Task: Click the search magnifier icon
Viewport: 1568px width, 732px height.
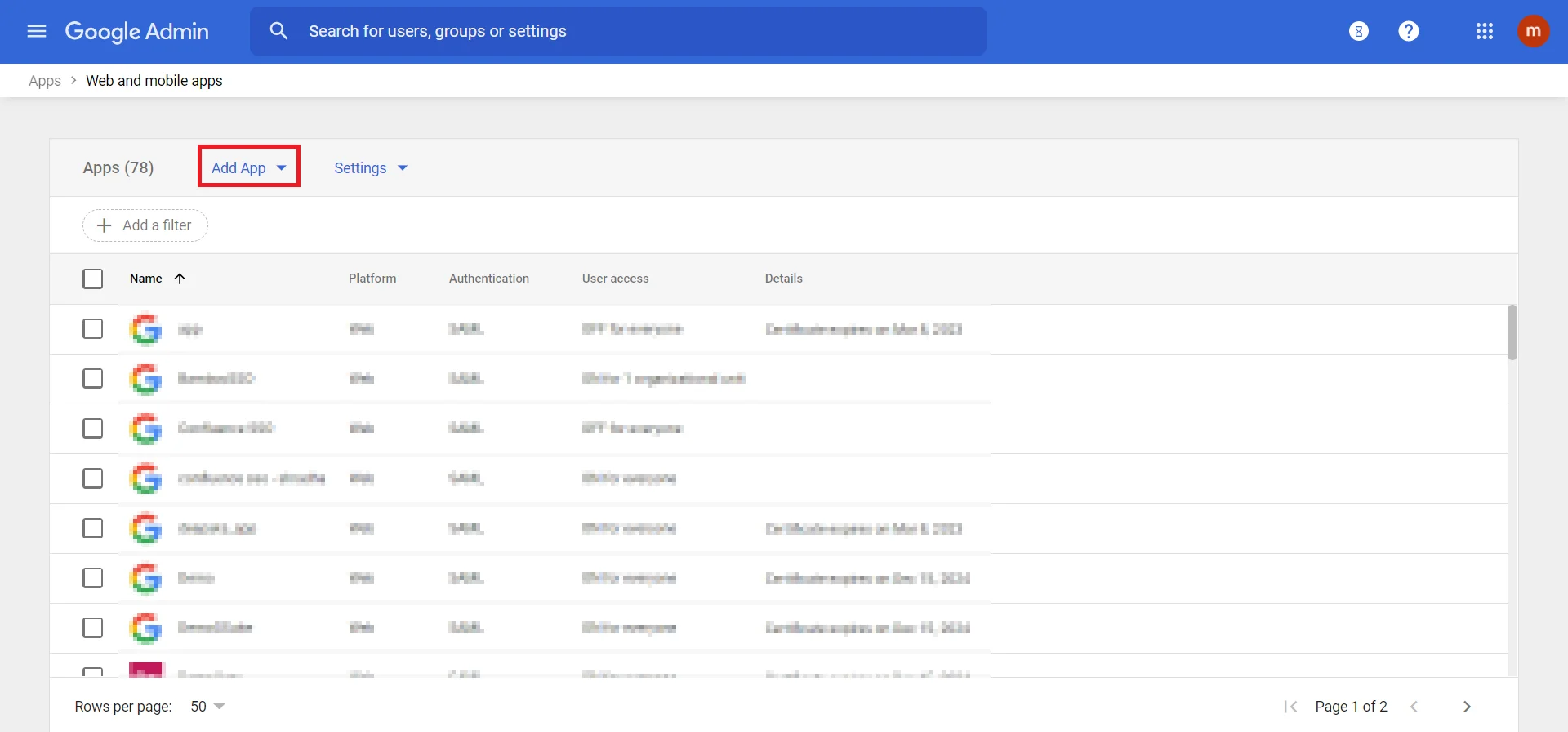Action: click(278, 31)
